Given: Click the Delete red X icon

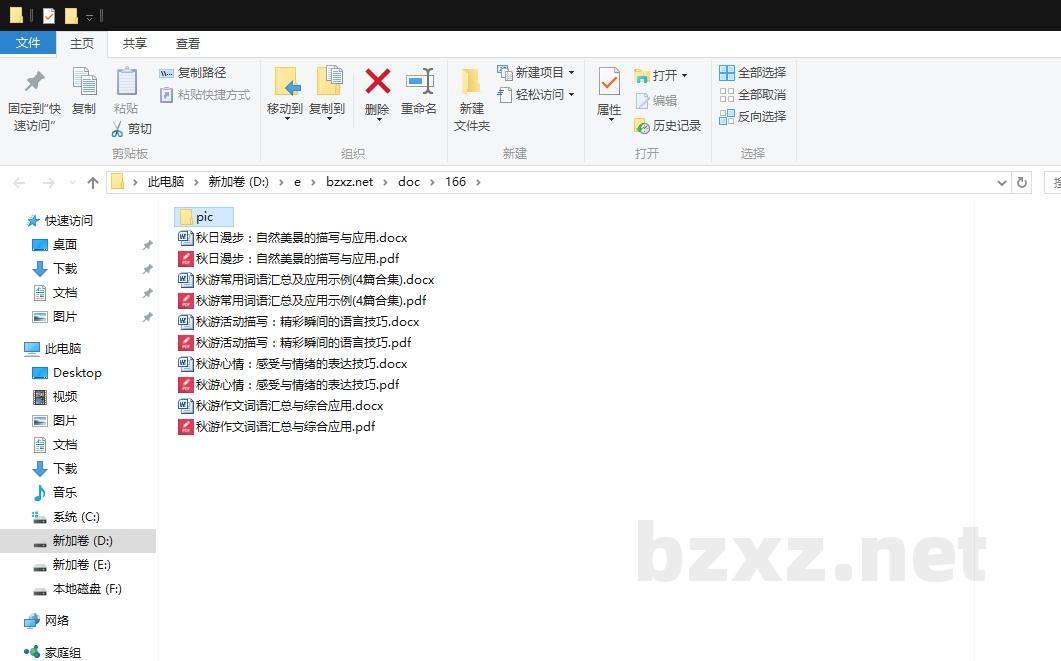Looking at the screenshot, I should pyautogui.click(x=377, y=82).
